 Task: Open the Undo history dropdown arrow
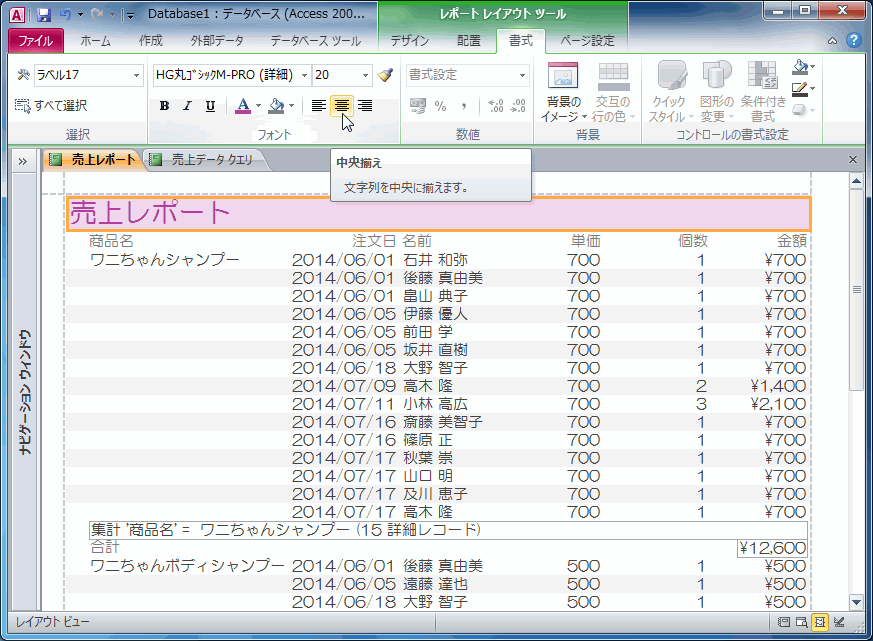80,15
